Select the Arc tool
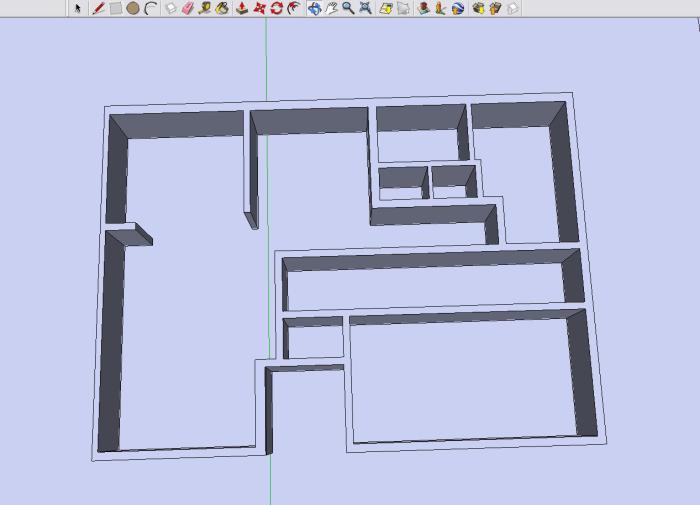The image size is (700, 505). [149, 8]
